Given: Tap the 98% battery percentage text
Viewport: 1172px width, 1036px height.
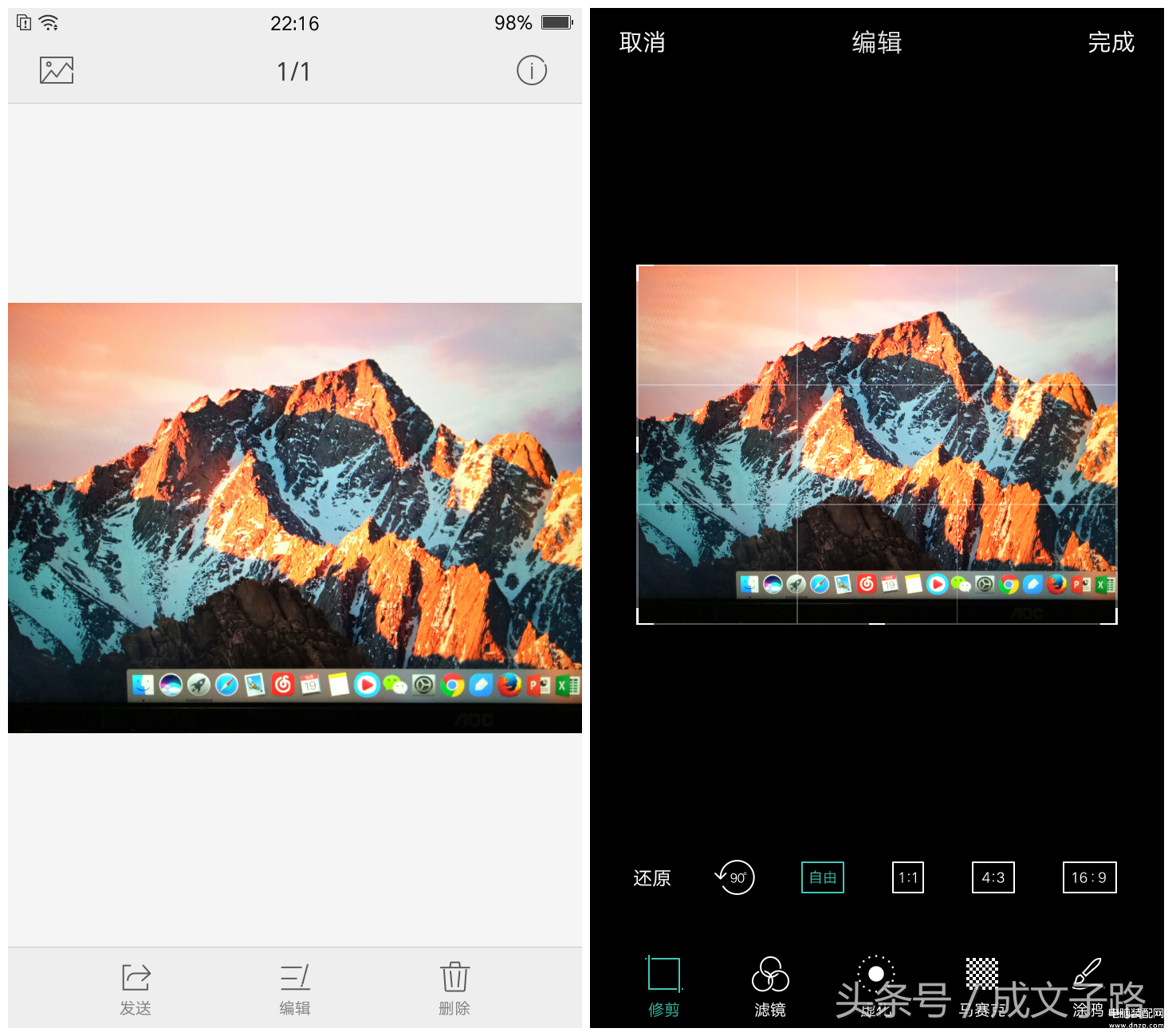Looking at the screenshot, I should pos(513,23).
